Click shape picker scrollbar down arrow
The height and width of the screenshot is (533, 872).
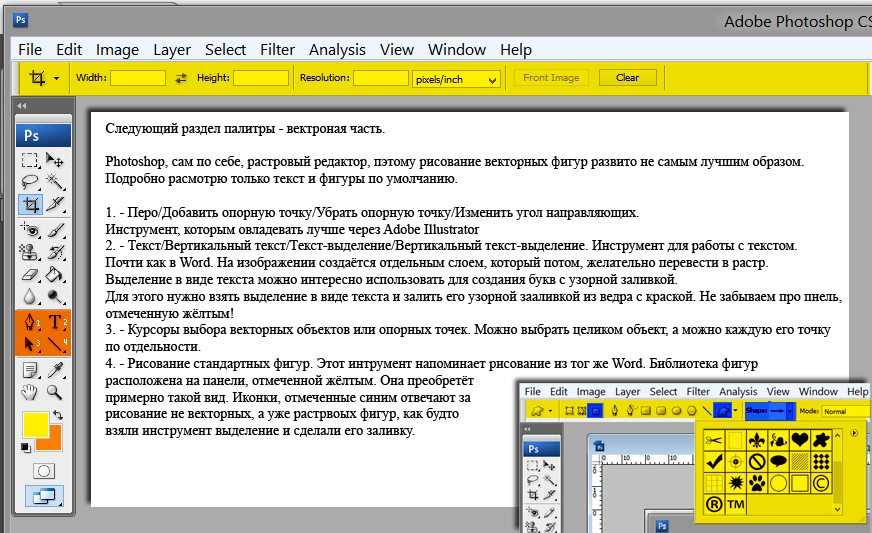click(x=838, y=509)
